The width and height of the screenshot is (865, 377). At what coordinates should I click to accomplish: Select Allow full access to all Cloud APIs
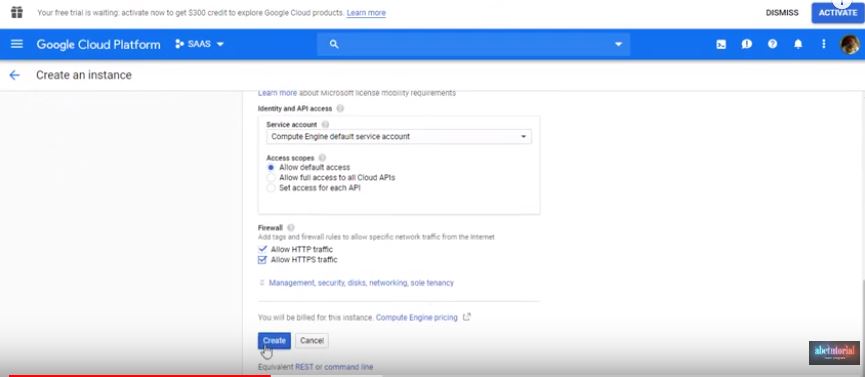pos(271,178)
